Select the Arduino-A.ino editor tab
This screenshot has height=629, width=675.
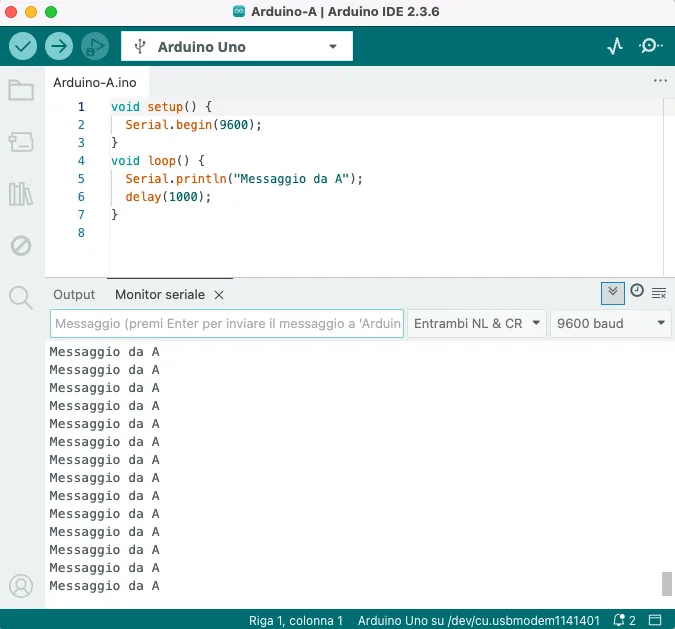[95, 82]
